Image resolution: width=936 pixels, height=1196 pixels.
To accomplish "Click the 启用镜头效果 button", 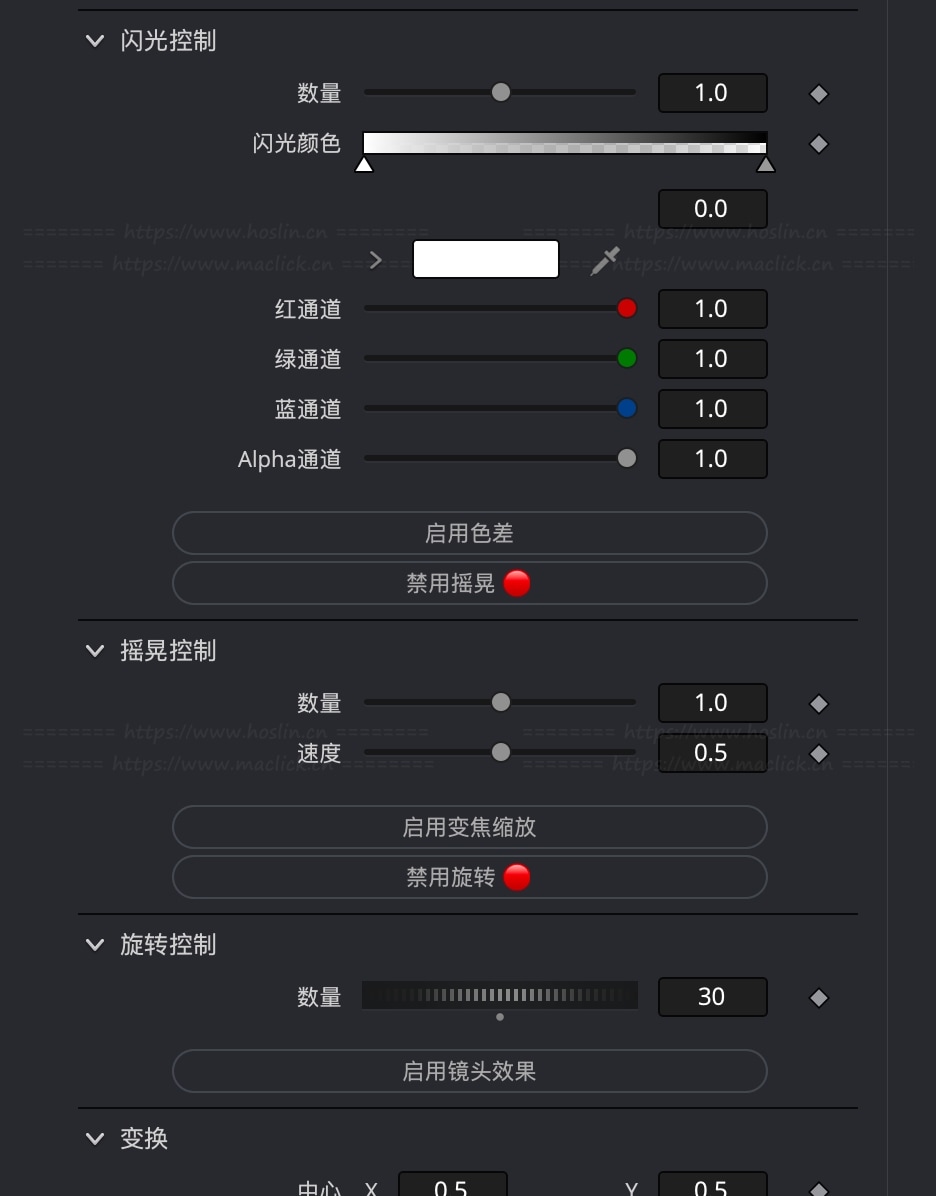I will [469, 1072].
